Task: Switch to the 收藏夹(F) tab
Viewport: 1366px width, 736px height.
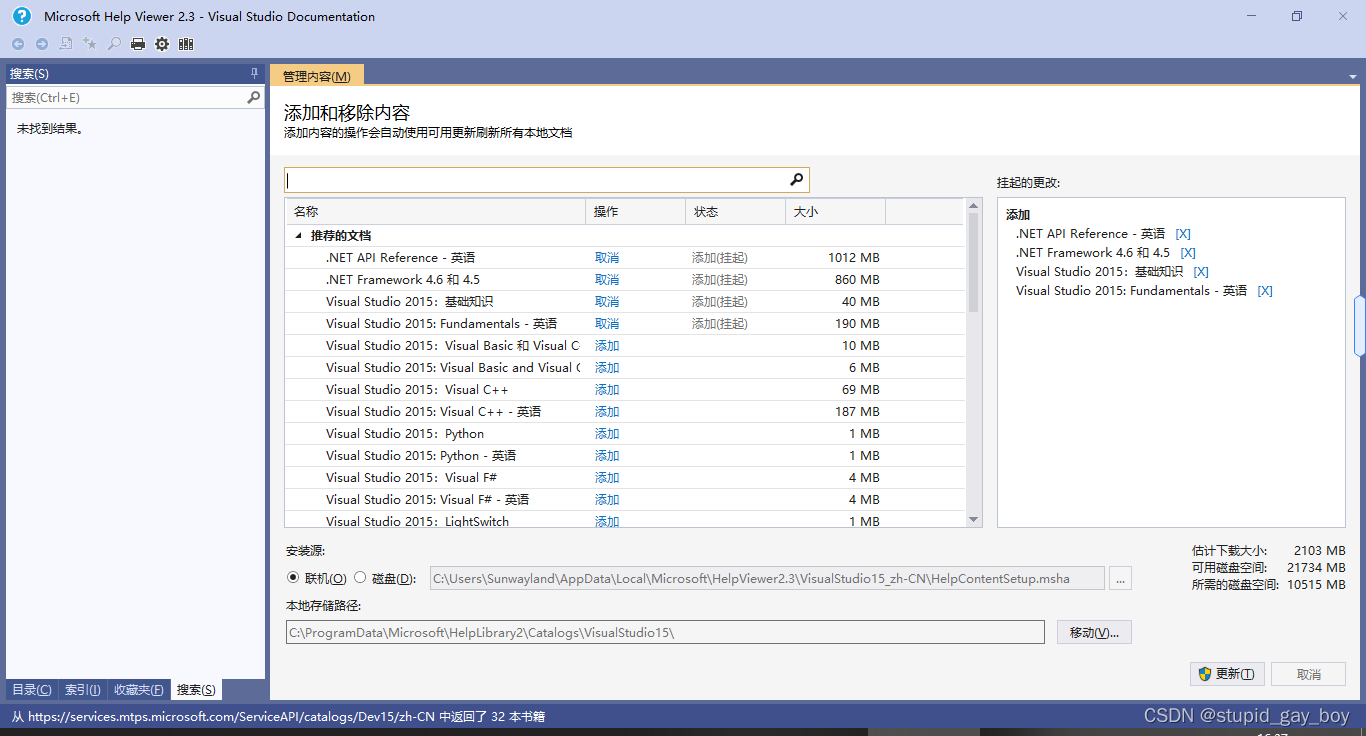Action: click(x=138, y=690)
